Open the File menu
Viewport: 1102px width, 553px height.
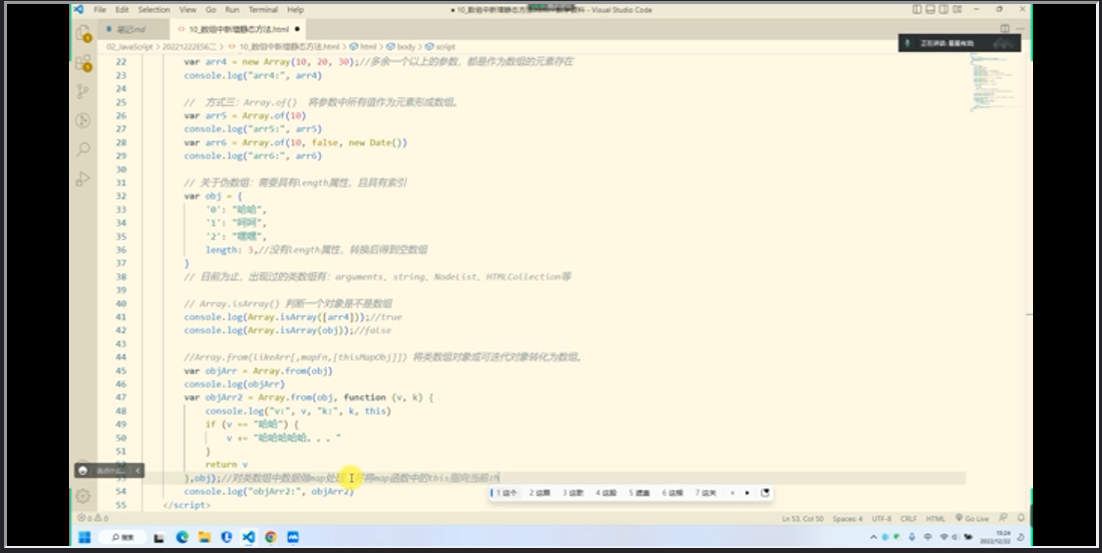coord(100,10)
